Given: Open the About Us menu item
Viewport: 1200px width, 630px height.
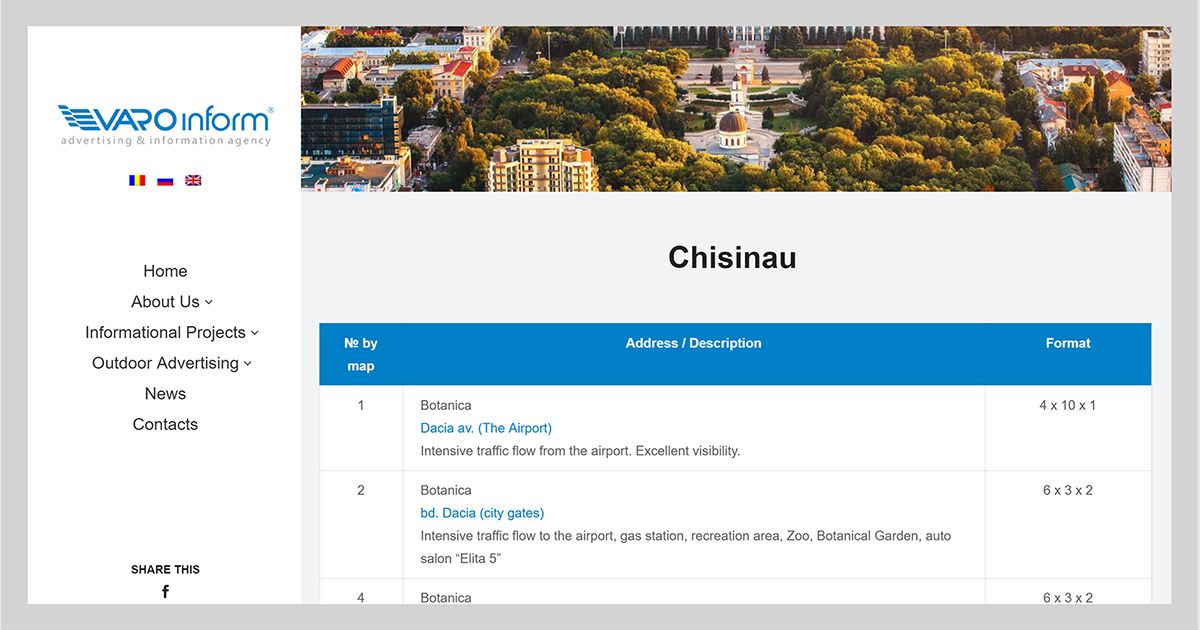Looking at the screenshot, I should (x=165, y=302).
